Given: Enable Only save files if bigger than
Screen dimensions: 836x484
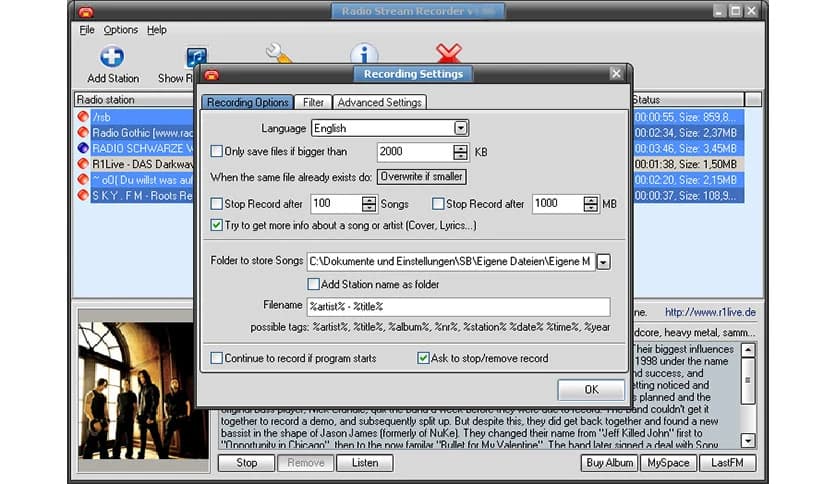Looking at the screenshot, I should [216, 151].
